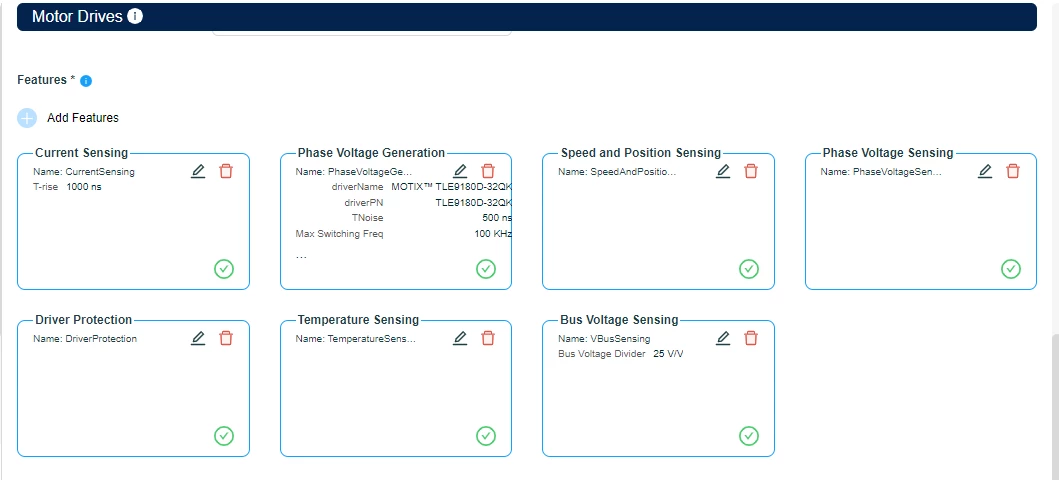Image resolution: width=1059 pixels, height=480 pixels.
Task: Delete the Current Sensing feature
Action: [x=226, y=171]
